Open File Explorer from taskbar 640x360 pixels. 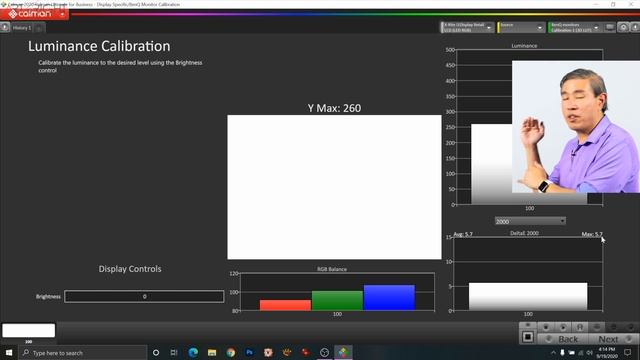(212, 353)
